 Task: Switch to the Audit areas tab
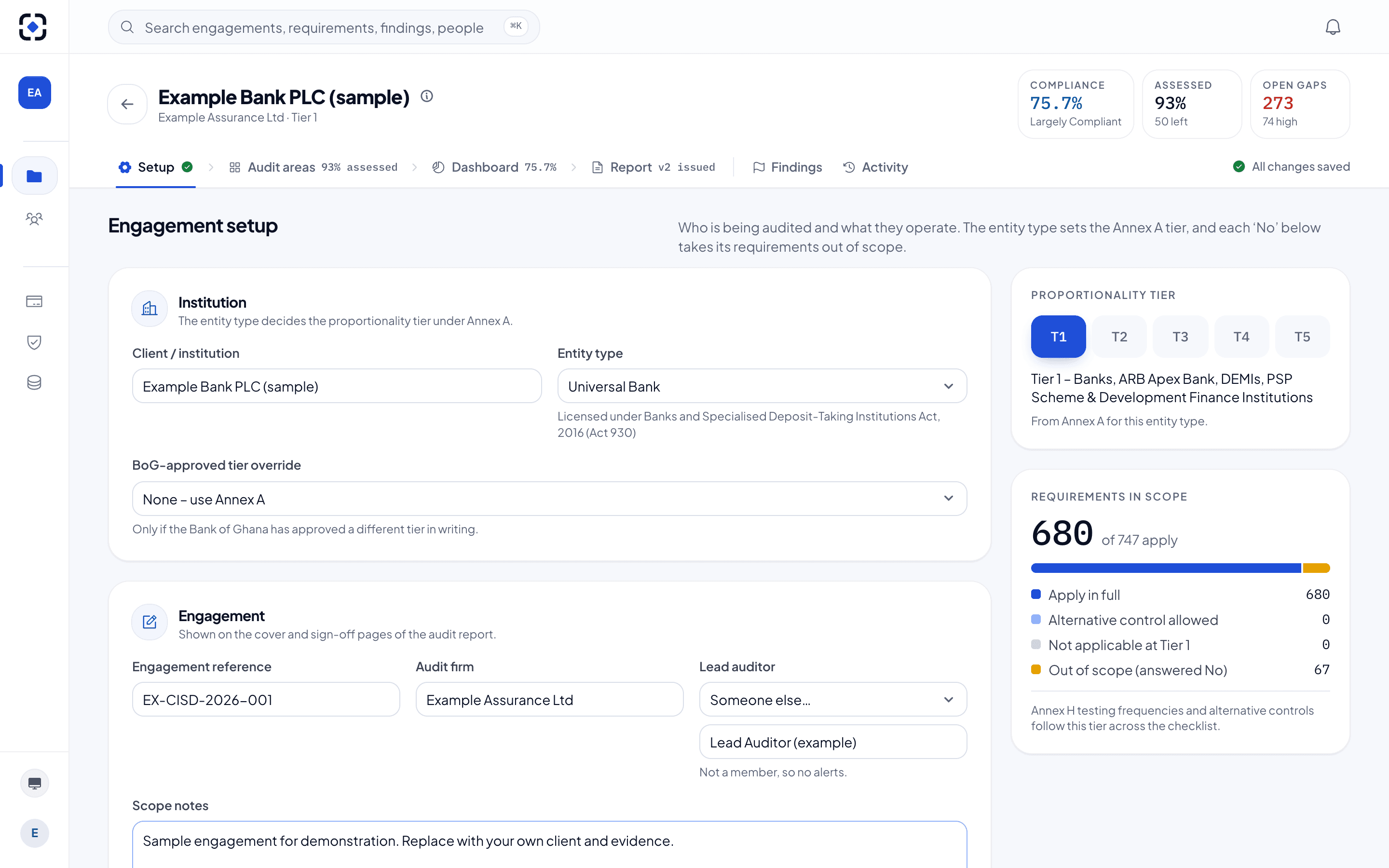tap(313, 167)
